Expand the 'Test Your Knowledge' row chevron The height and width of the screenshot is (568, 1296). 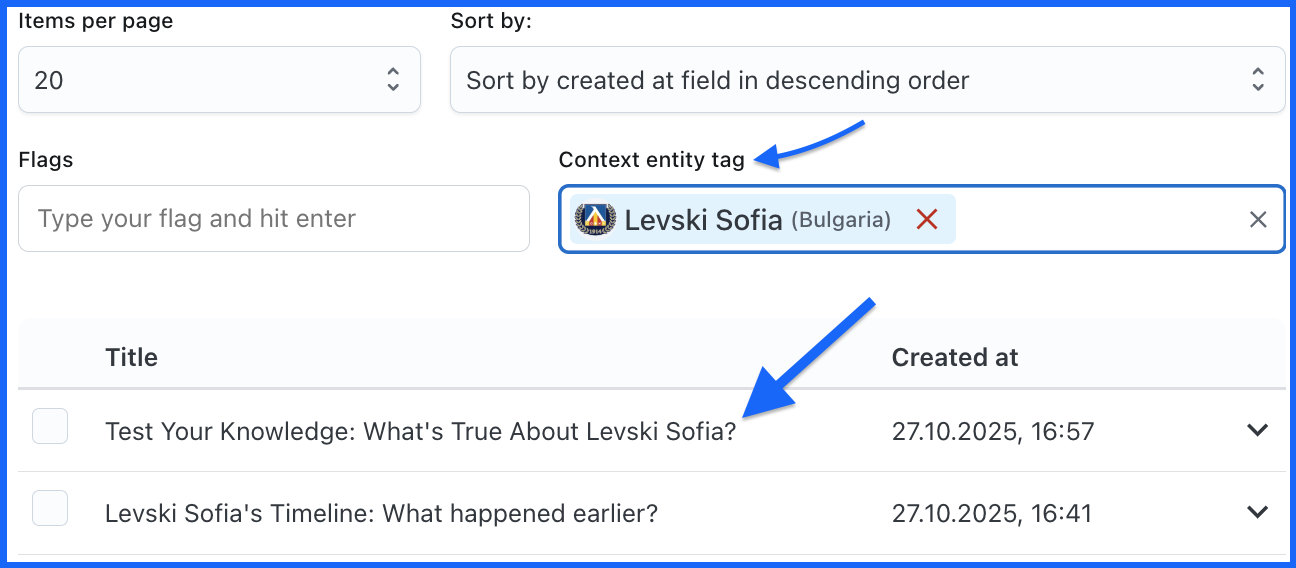pos(1257,430)
